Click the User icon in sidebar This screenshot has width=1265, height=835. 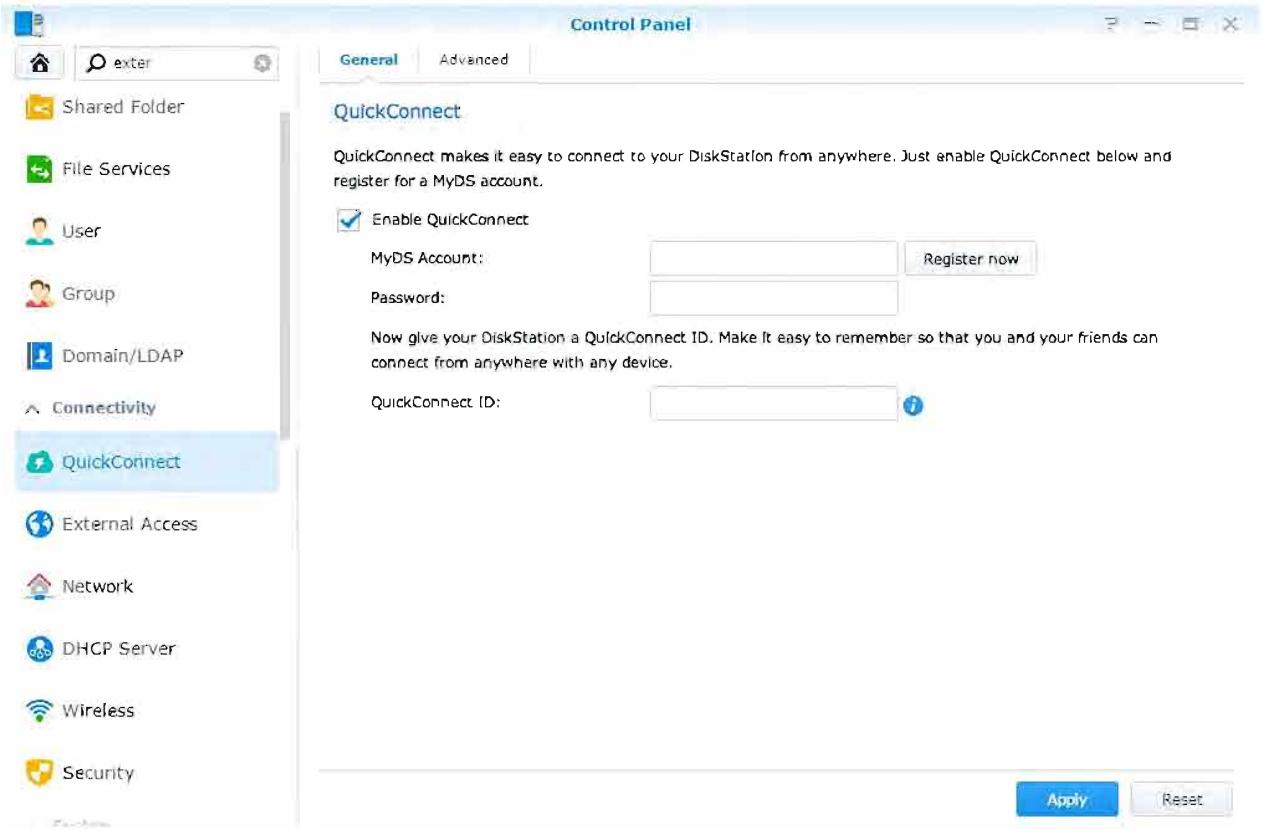(x=38, y=231)
